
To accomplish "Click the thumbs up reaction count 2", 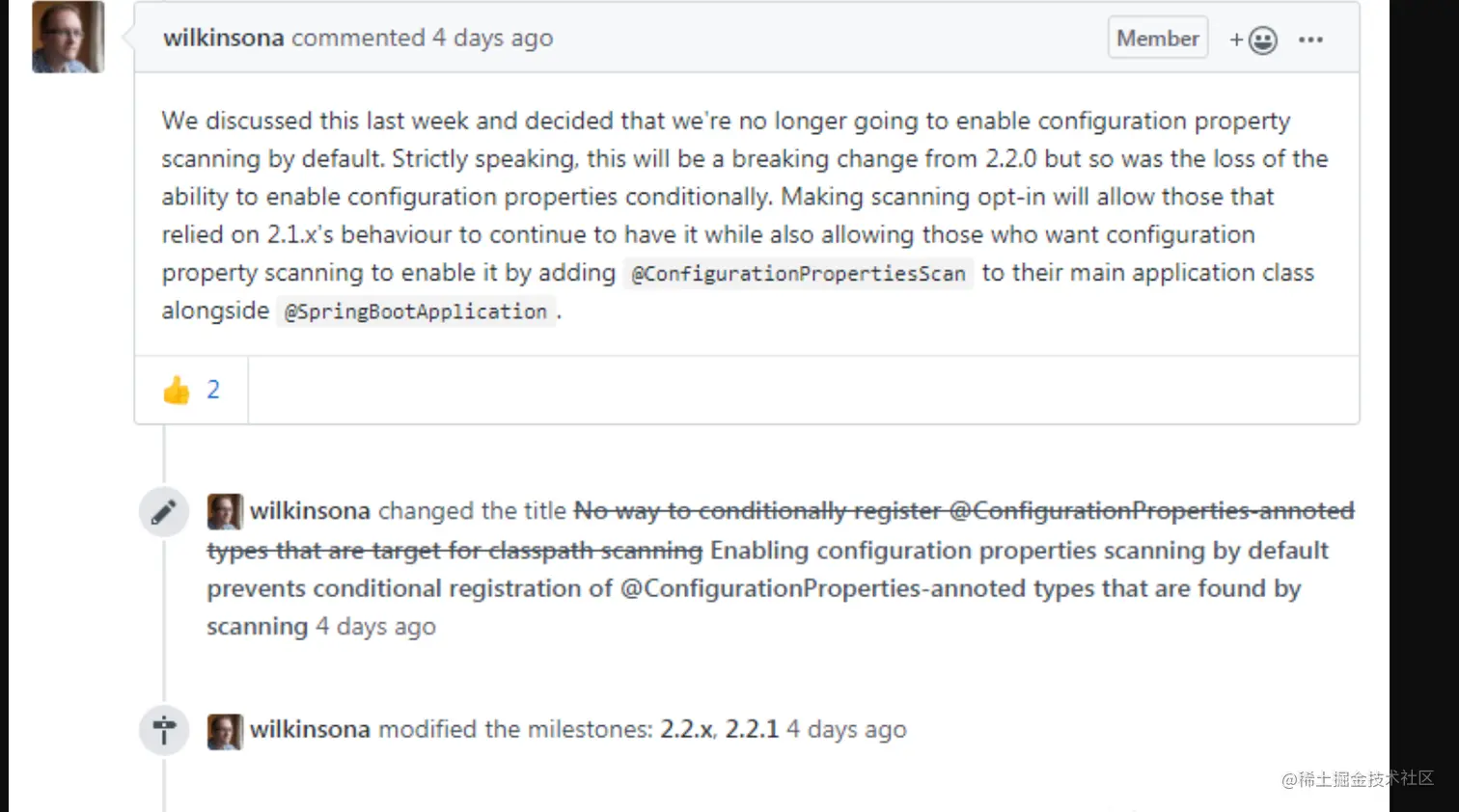I will pos(213,390).
